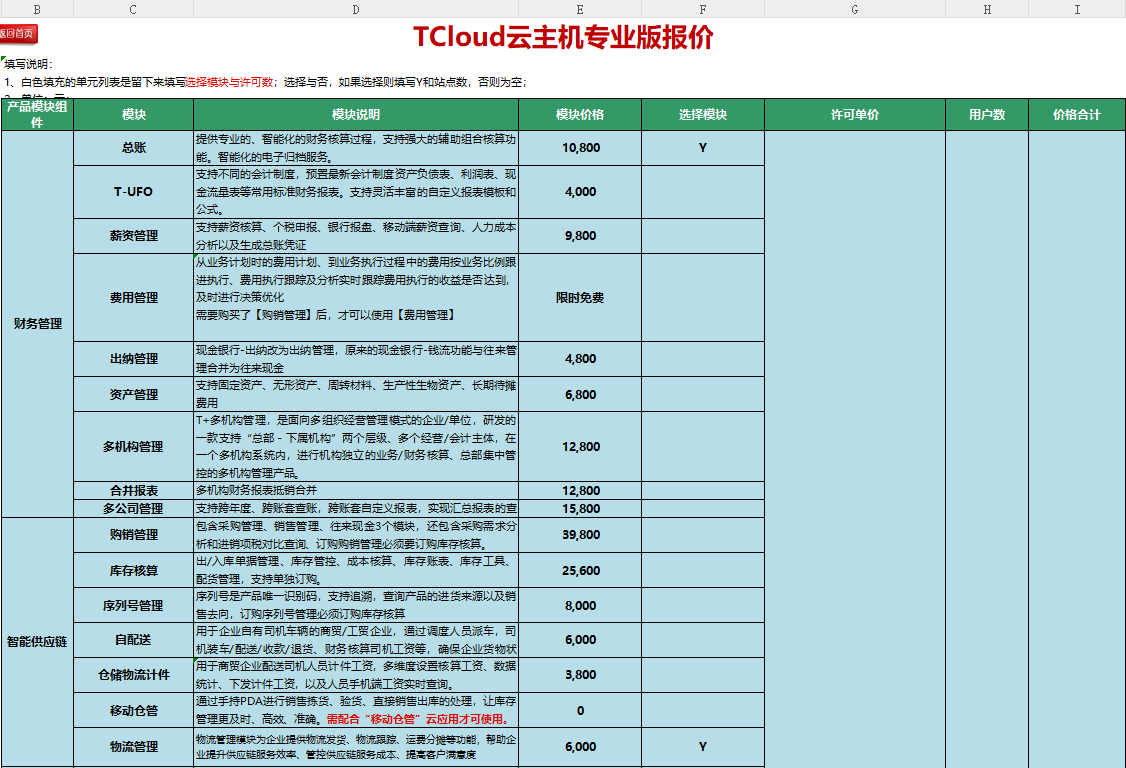
Task: Click the 许可单价 header cell
Action: 855,115
